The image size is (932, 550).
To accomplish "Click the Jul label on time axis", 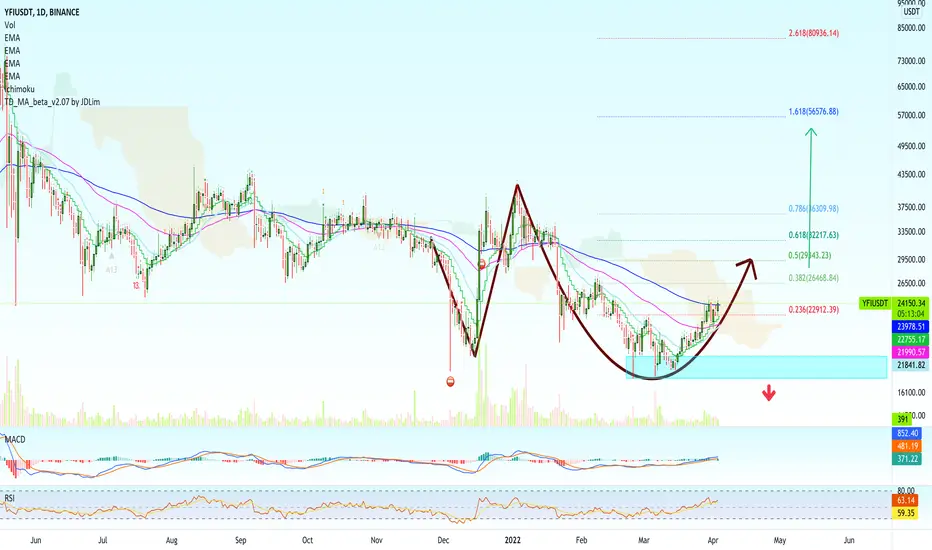I will pos(103,540).
